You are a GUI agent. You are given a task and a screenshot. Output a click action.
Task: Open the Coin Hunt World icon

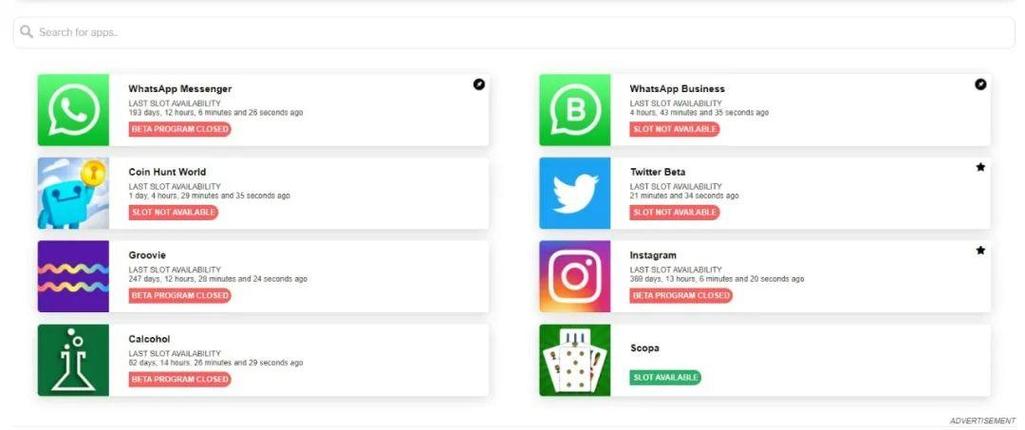click(73, 193)
